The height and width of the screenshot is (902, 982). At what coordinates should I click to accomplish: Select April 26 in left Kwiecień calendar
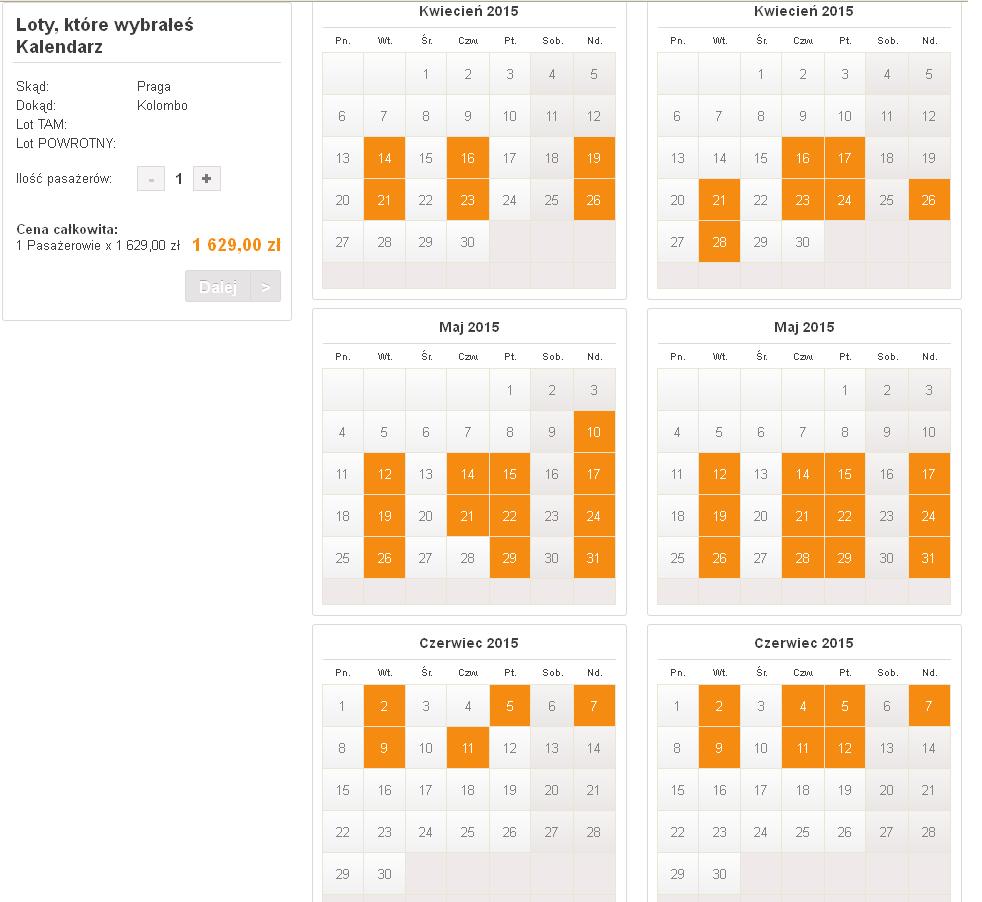[594, 200]
